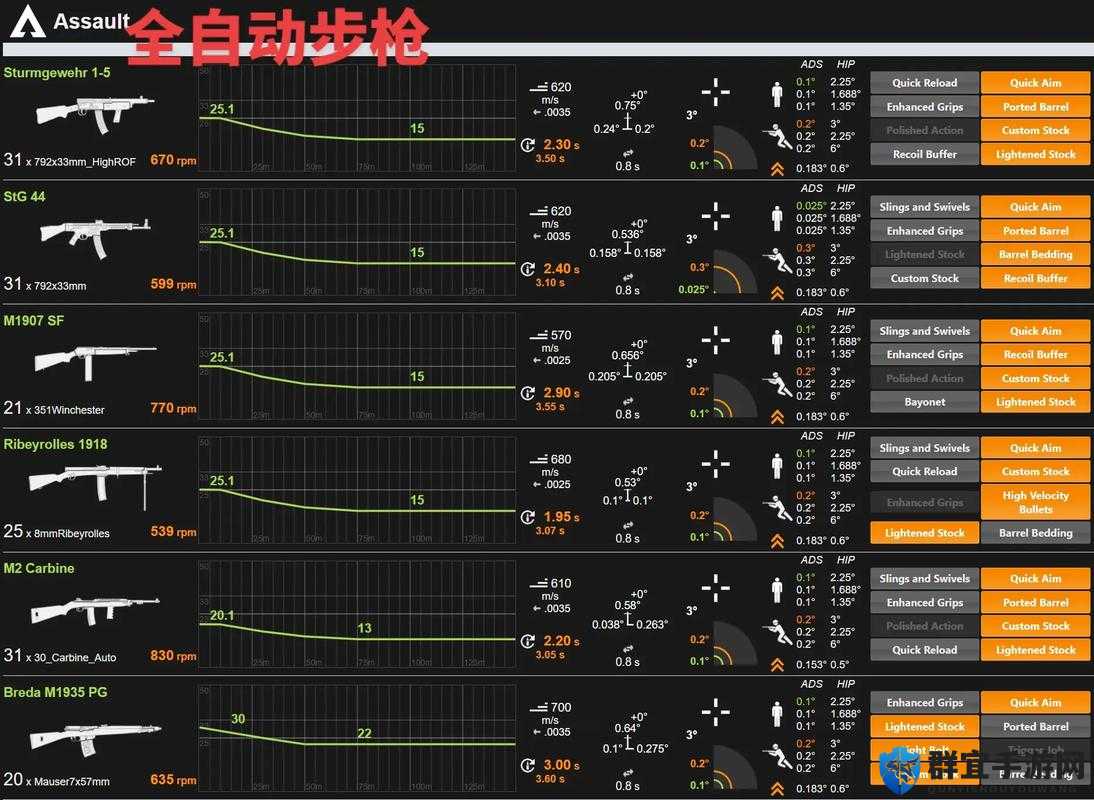Click the Sturmgewehr 1-5 crouching soldier icon
The height and width of the screenshot is (800, 1094).
click(777, 137)
